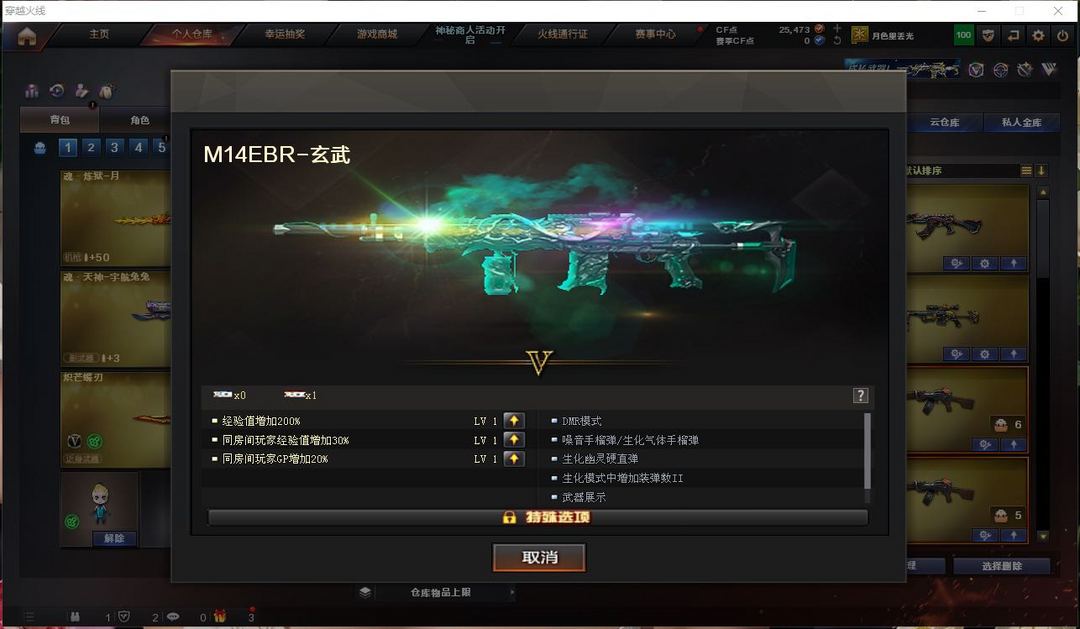The width and height of the screenshot is (1080, 629).
Task: Go to the home lobby icon
Action: pos(27,36)
